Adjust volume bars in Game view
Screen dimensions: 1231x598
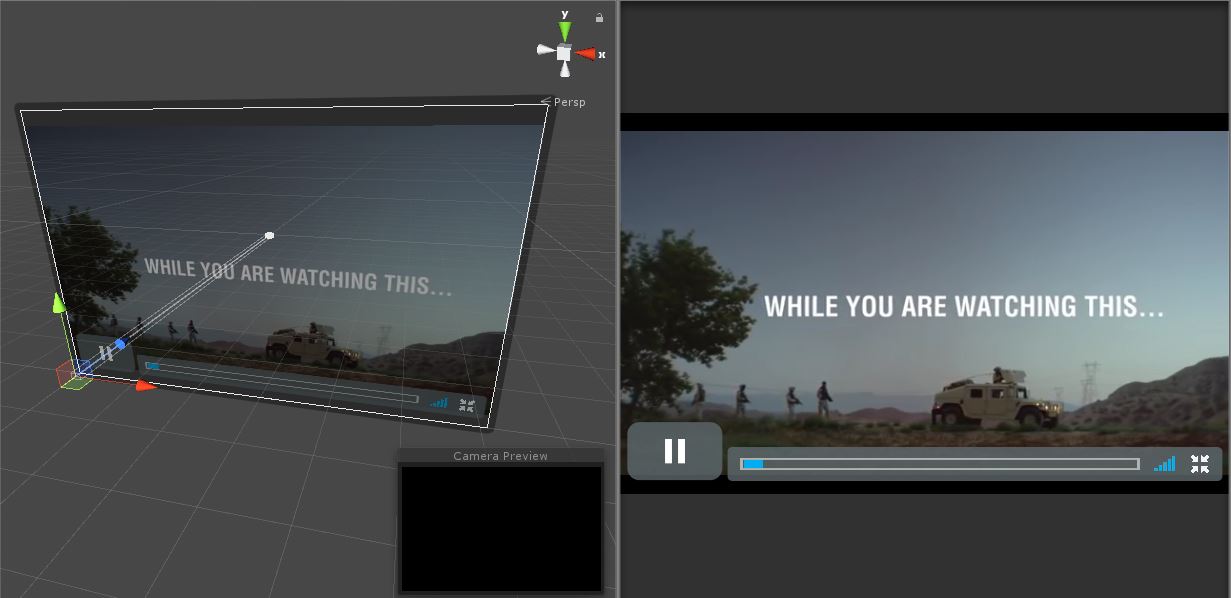coord(1164,464)
